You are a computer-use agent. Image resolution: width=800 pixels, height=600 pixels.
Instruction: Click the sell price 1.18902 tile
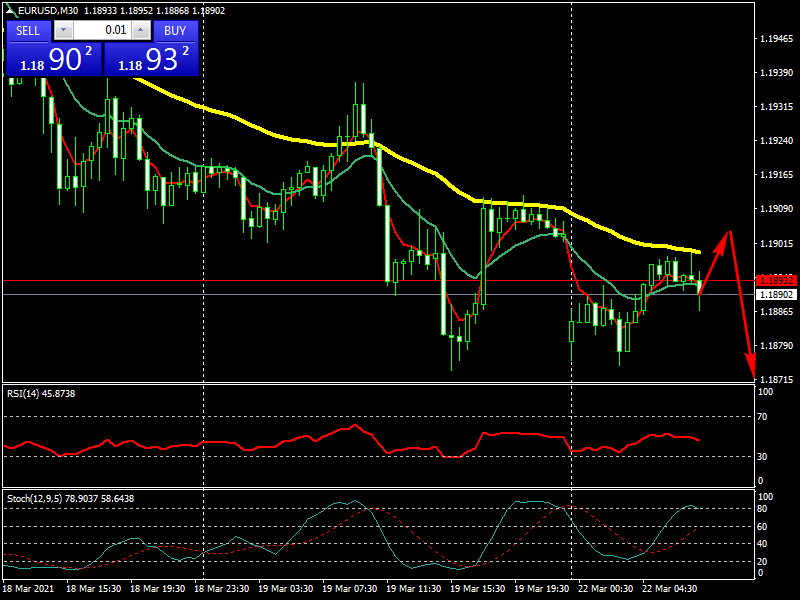[x=53, y=60]
